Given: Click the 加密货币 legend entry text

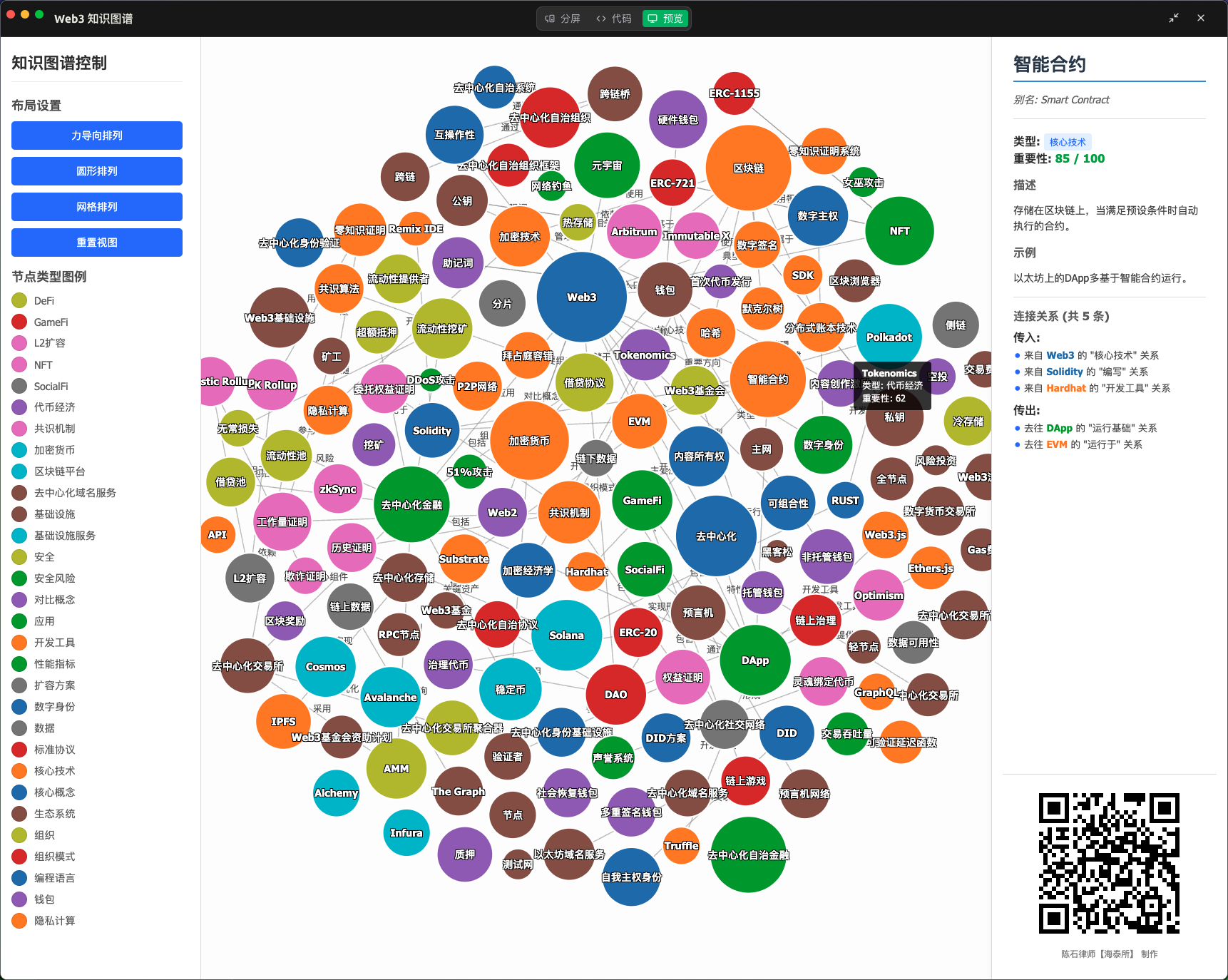Looking at the screenshot, I should coord(55,450).
